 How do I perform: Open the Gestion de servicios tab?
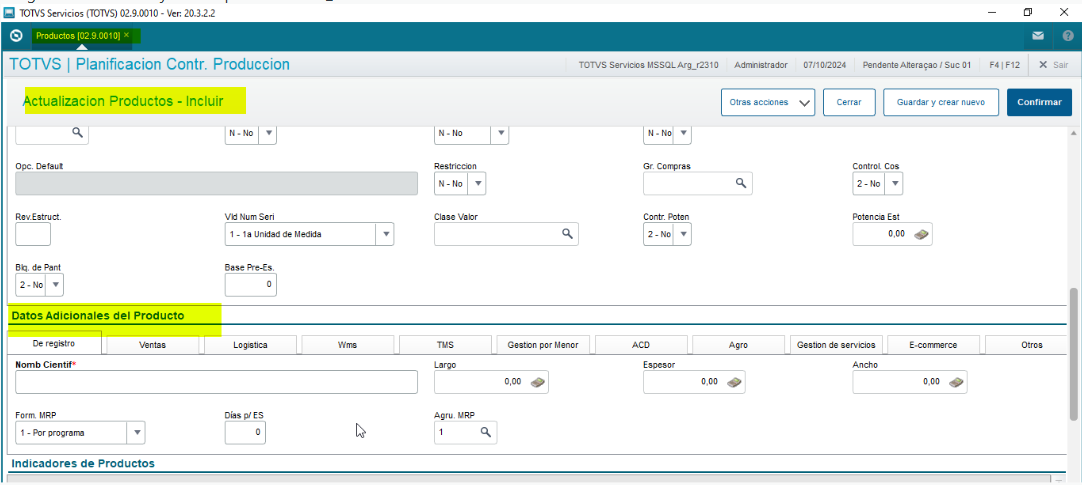point(836,344)
